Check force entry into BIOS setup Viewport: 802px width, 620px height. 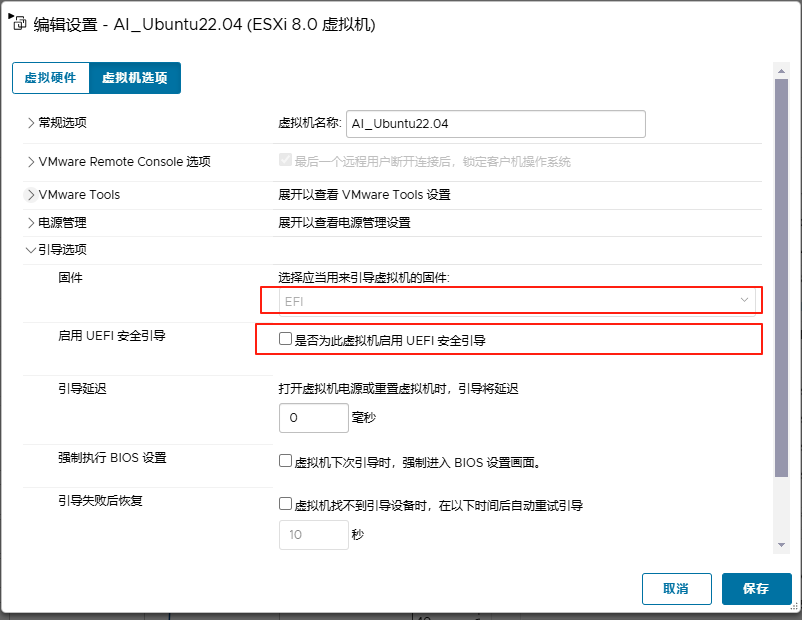286,462
